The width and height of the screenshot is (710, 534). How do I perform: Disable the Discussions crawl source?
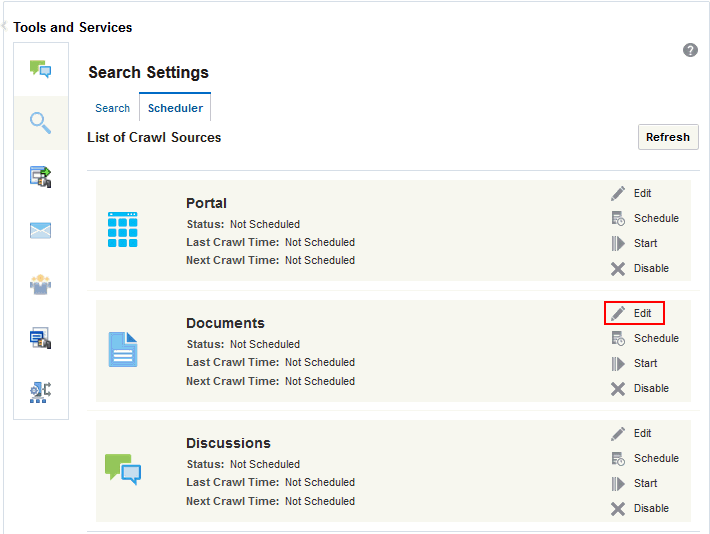tap(640, 509)
